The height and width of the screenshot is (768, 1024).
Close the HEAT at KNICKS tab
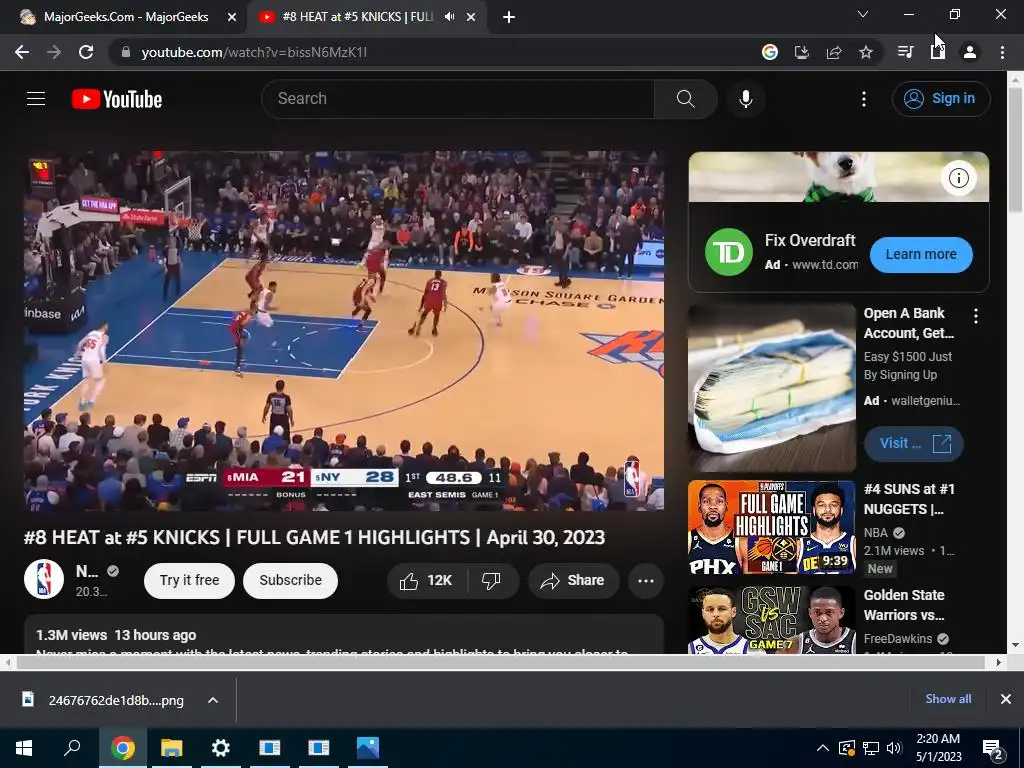pos(471,17)
